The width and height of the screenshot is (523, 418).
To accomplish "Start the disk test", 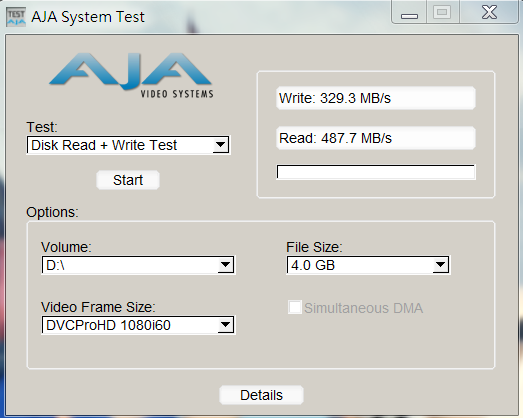I will (x=128, y=180).
